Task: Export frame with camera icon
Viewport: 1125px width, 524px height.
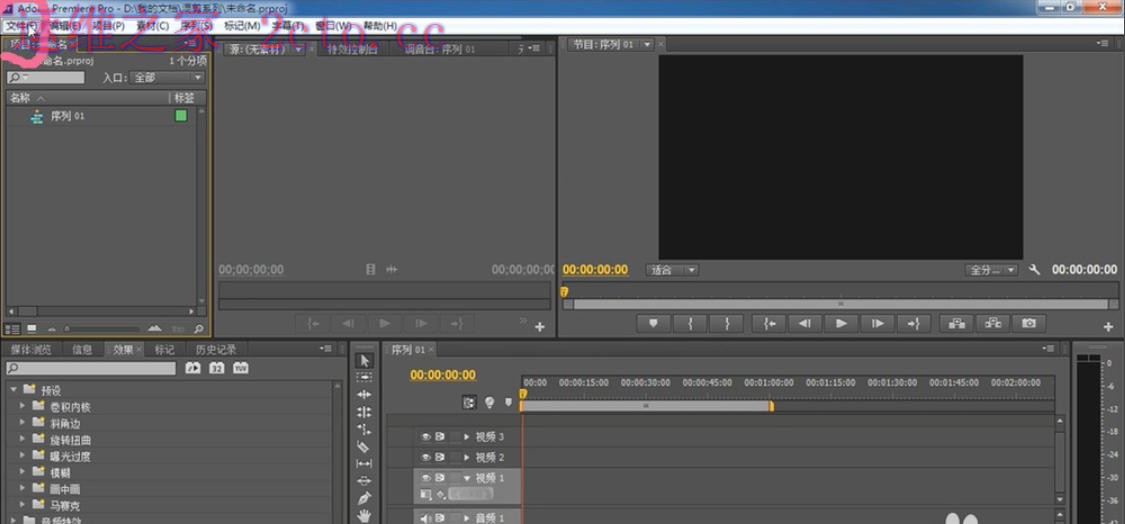Action: point(1029,324)
